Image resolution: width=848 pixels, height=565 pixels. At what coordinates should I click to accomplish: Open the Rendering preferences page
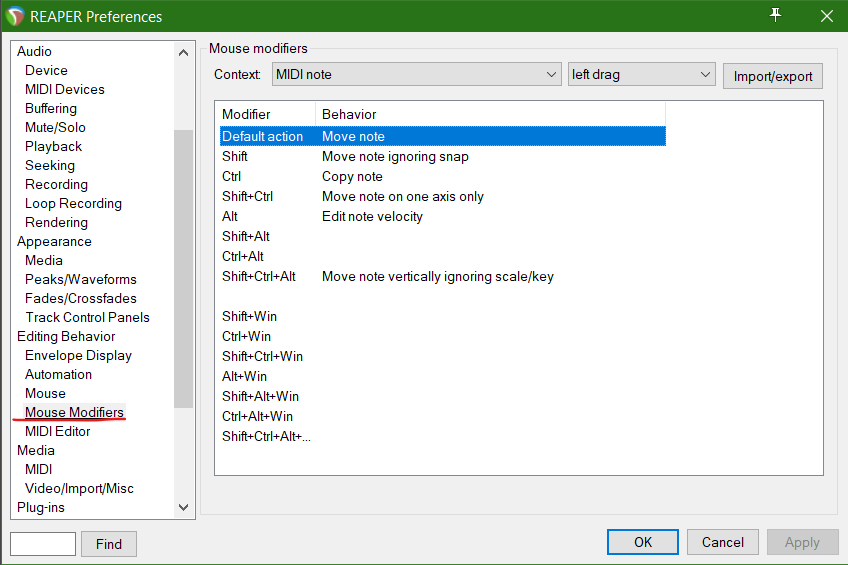[x=56, y=222]
